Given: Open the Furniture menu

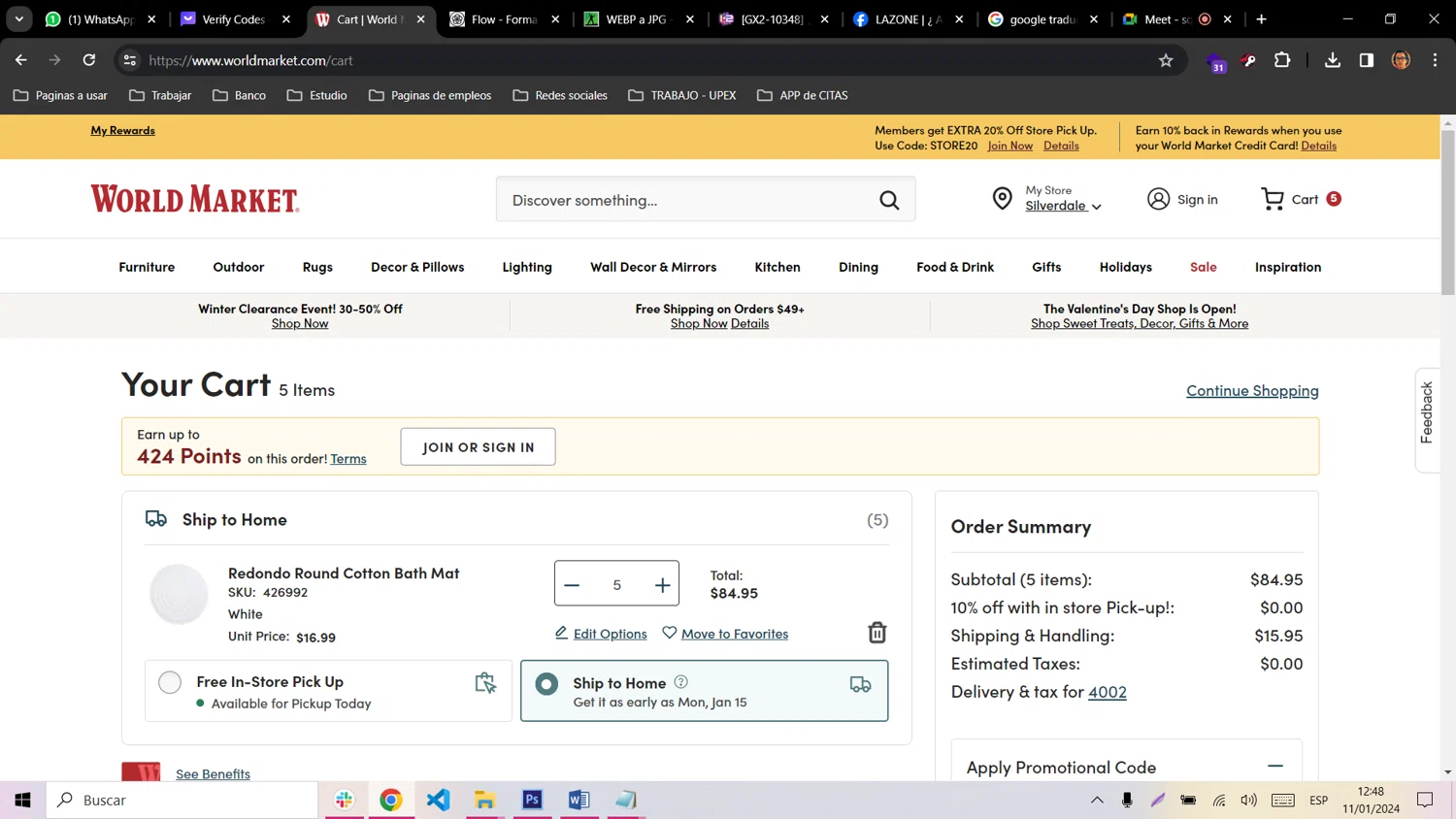Looking at the screenshot, I should 147,267.
